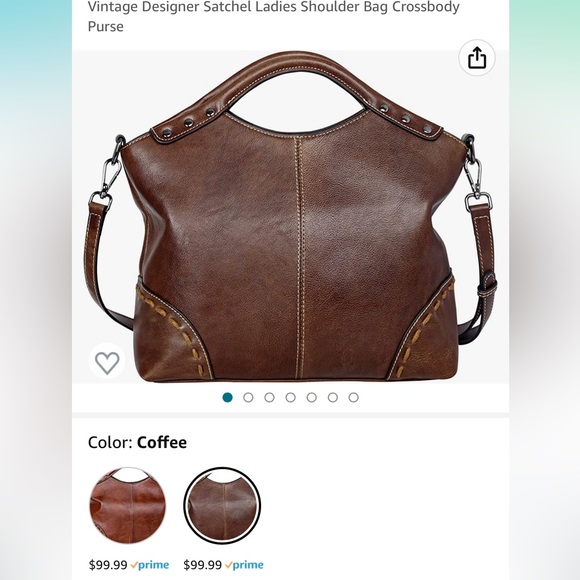580x580 pixels.
Task: Select the first filled carousel dot
Action: pyautogui.click(x=227, y=398)
